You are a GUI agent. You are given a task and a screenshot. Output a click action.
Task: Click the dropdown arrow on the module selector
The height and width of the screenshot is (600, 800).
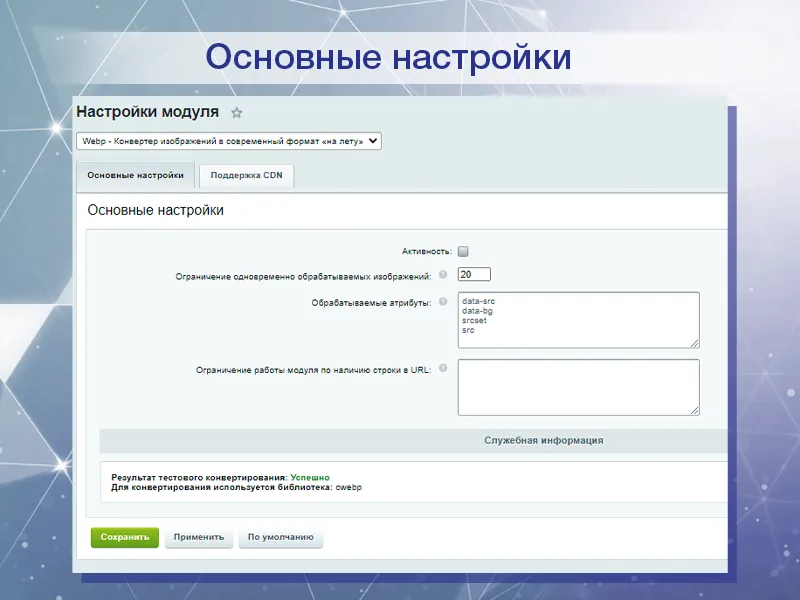[x=370, y=141]
